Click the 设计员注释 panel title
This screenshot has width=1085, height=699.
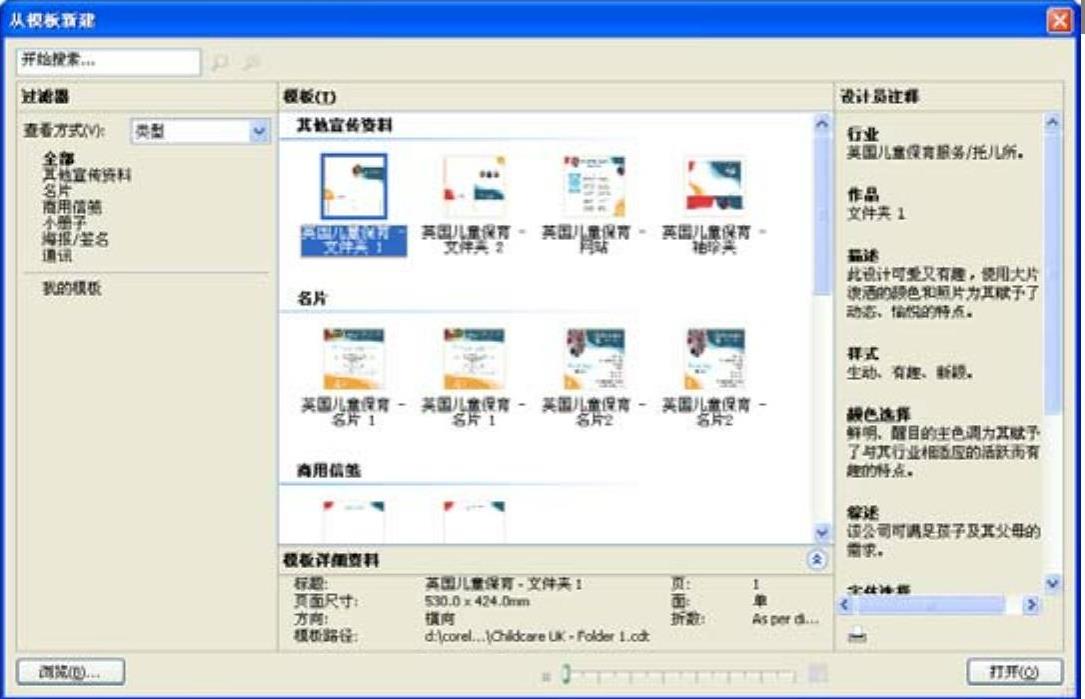pos(879,96)
